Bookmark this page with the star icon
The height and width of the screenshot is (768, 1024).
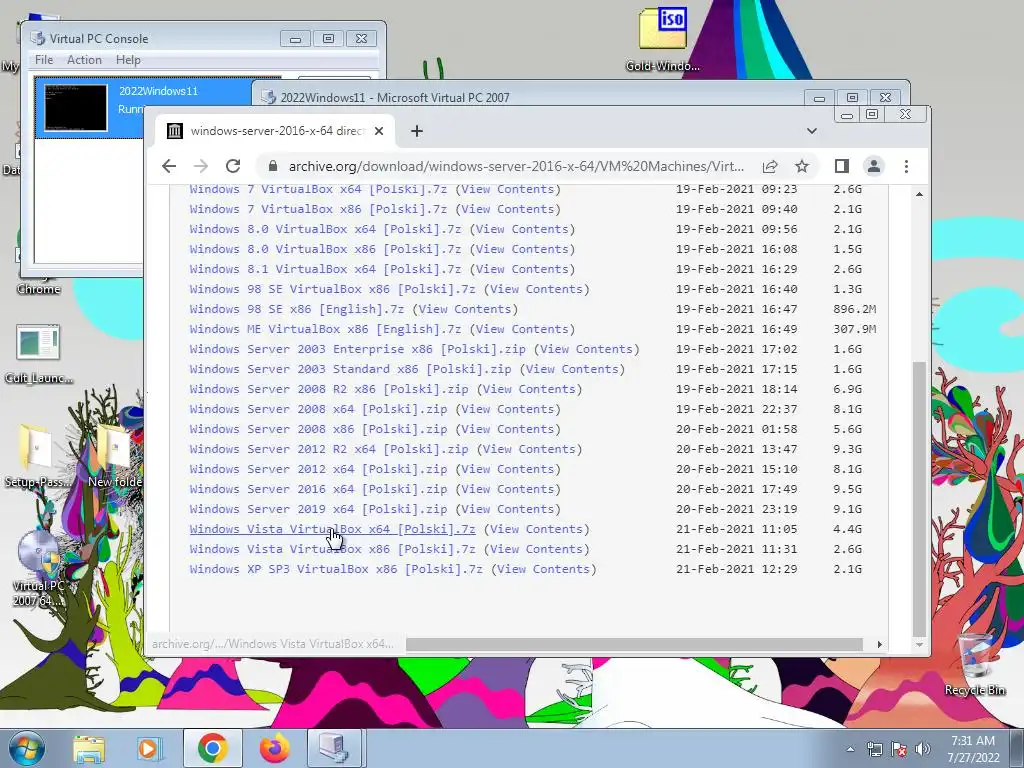tap(802, 167)
